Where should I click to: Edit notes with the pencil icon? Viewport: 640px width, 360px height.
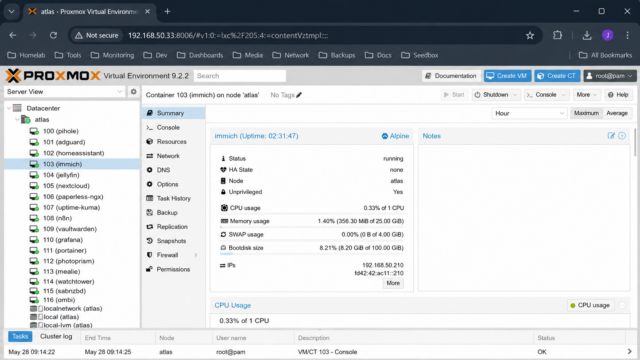coord(611,136)
